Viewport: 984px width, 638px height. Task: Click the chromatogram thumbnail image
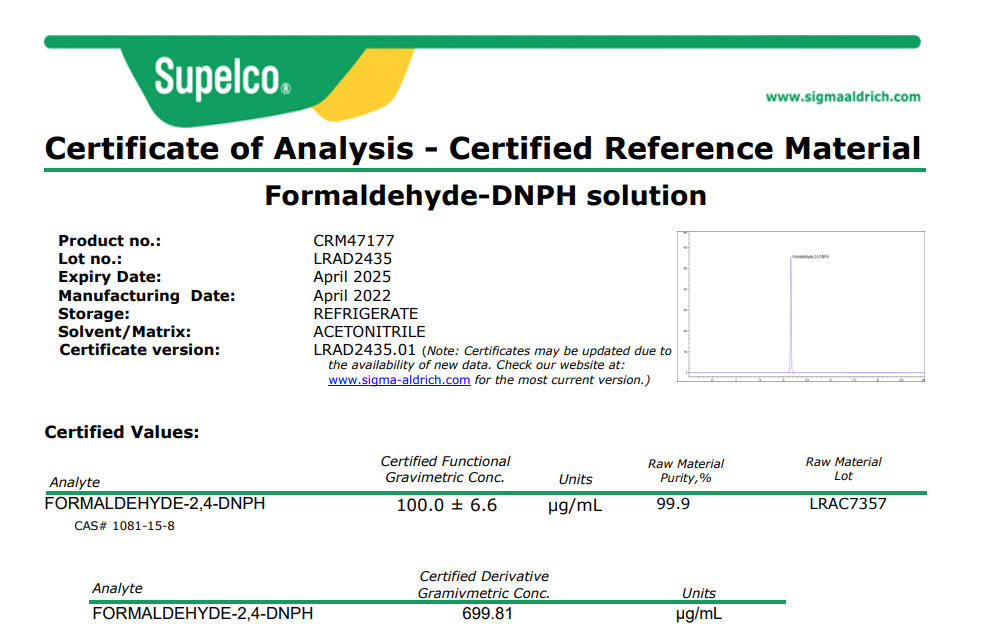click(x=801, y=306)
